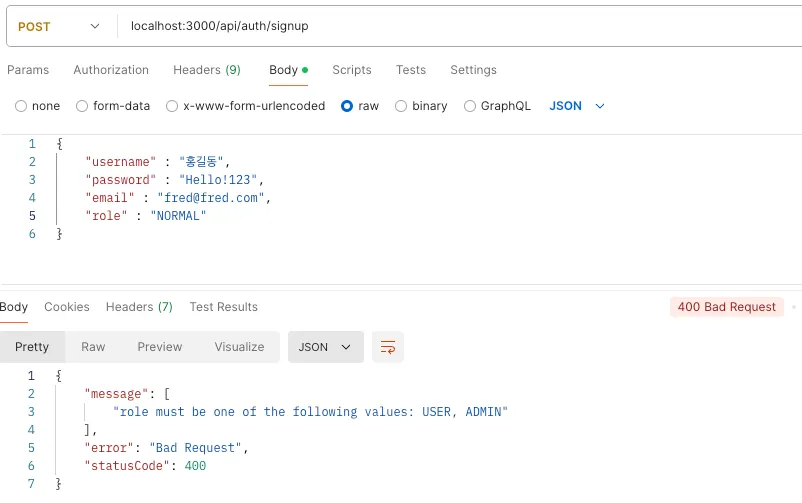The image size is (802, 503).
Task: Switch response view to Raw
Action: 93,347
